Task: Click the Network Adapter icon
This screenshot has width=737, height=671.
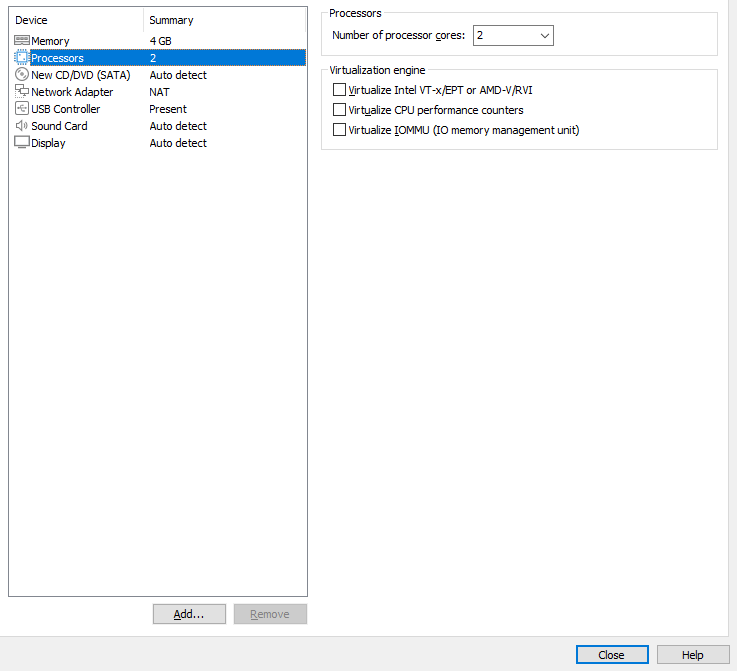Action: (22, 91)
